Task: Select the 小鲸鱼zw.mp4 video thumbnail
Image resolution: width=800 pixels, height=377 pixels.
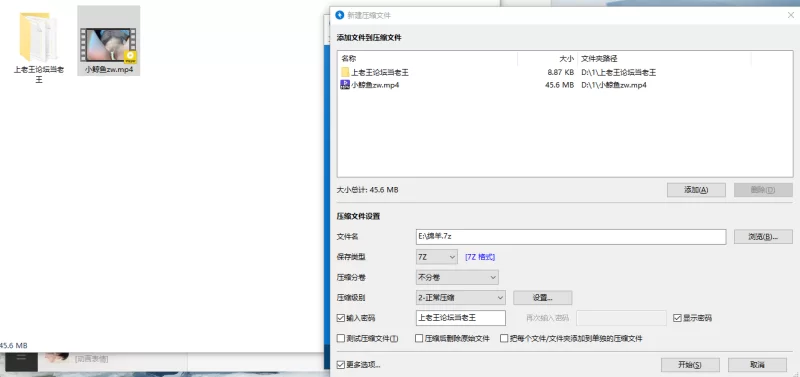Action: [109, 45]
